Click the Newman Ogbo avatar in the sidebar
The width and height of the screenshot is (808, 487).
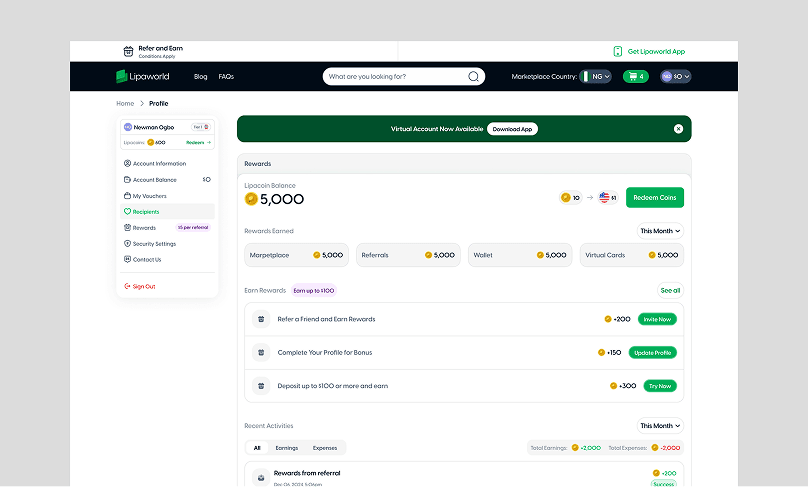128,127
